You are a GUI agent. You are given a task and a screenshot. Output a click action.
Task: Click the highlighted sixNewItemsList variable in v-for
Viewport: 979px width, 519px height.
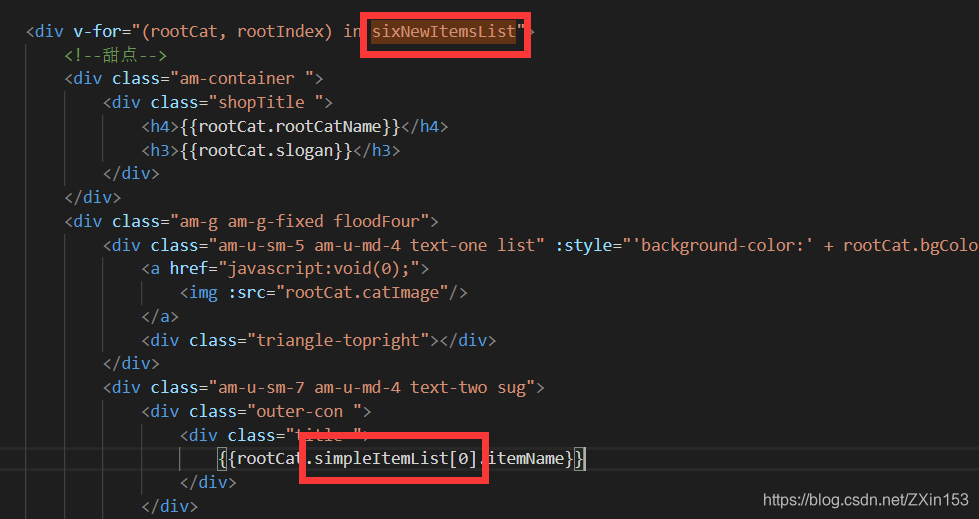pos(444,31)
